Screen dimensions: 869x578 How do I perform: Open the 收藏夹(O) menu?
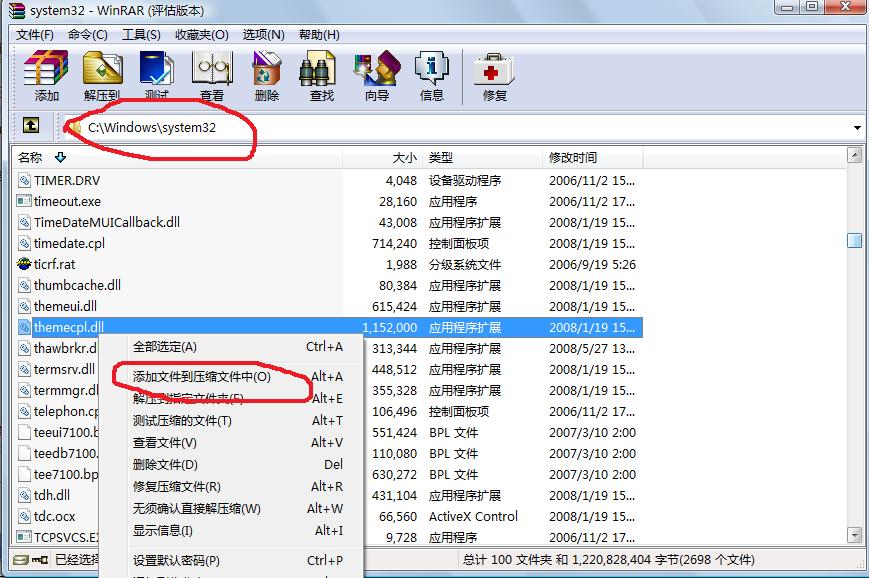tap(202, 35)
